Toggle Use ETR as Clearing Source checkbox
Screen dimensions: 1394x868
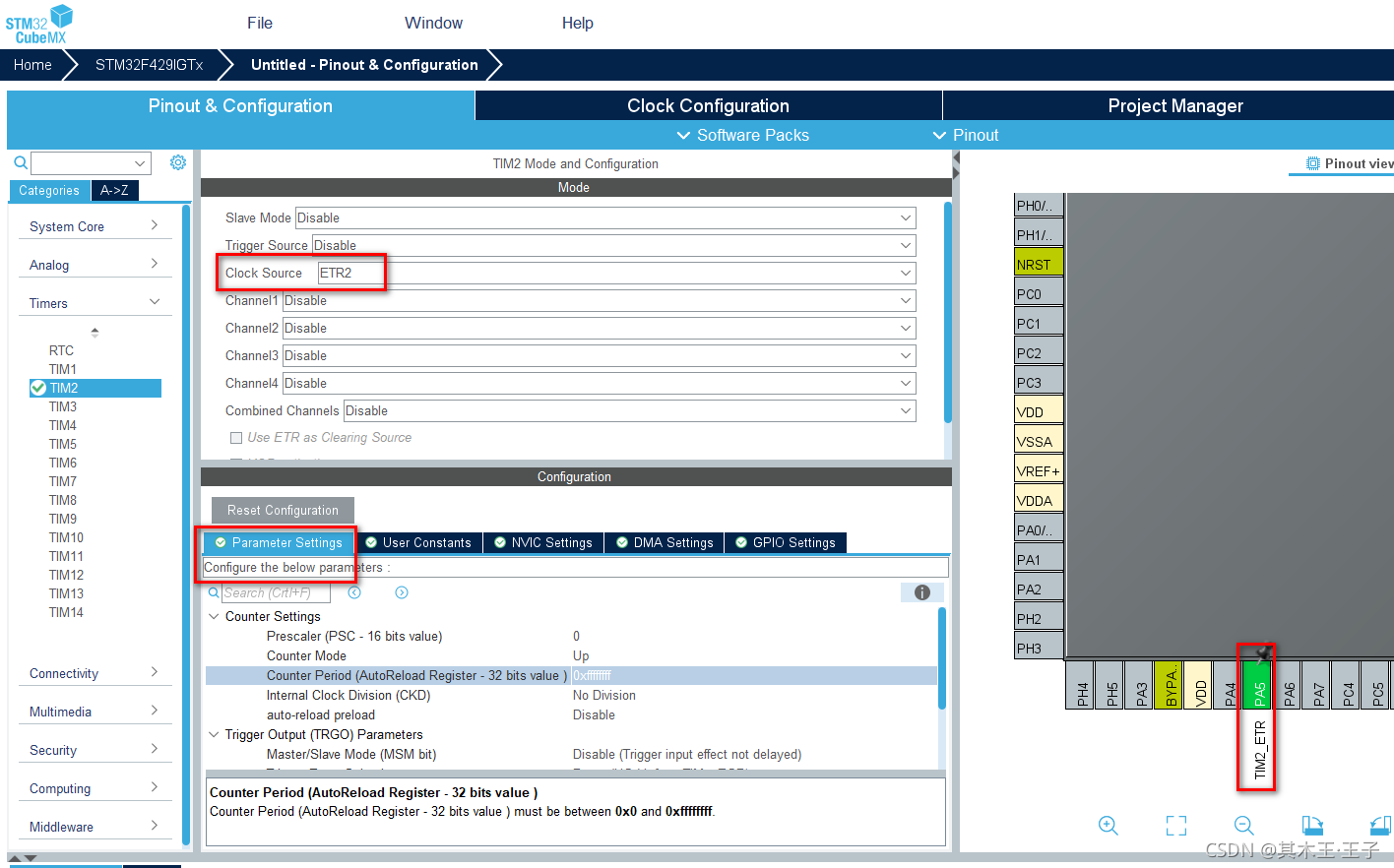point(236,438)
